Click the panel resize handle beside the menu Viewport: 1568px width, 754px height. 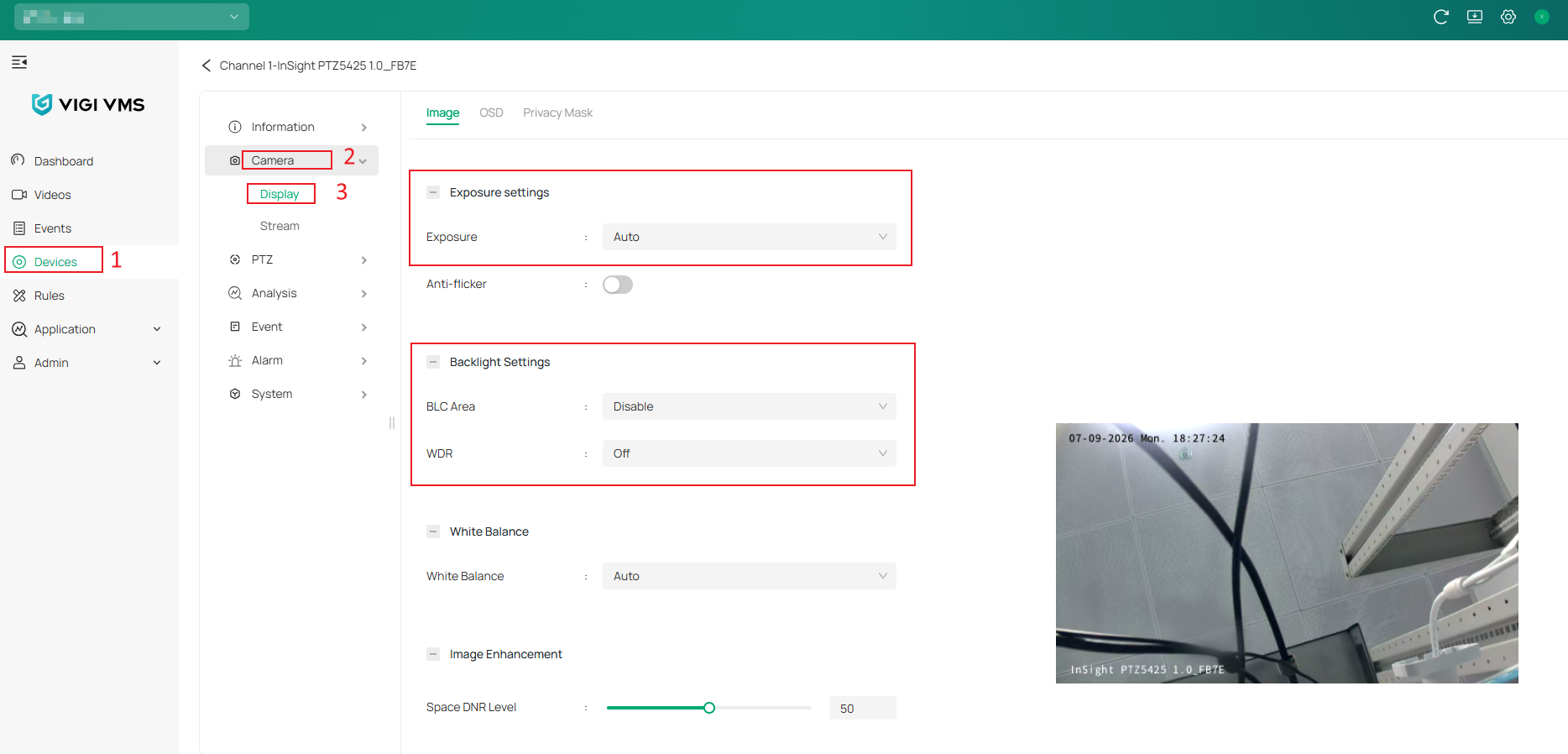(391, 423)
